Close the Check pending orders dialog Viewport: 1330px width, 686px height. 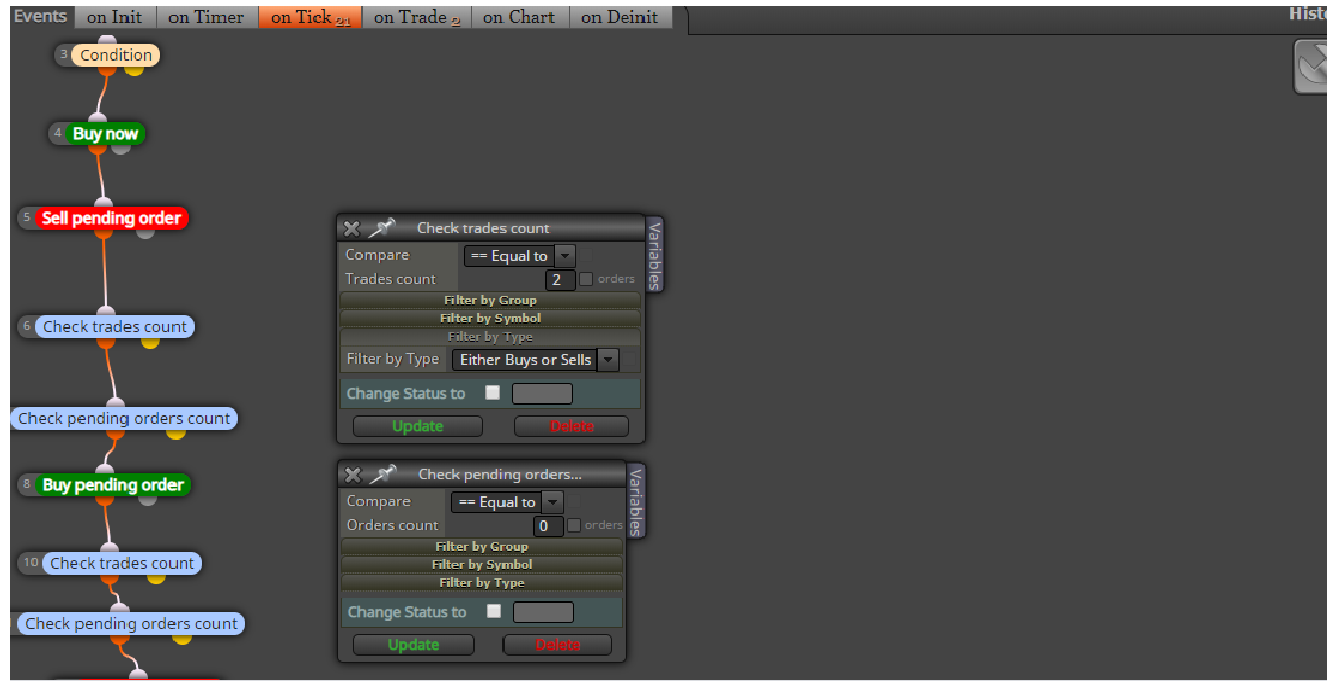pos(352,474)
